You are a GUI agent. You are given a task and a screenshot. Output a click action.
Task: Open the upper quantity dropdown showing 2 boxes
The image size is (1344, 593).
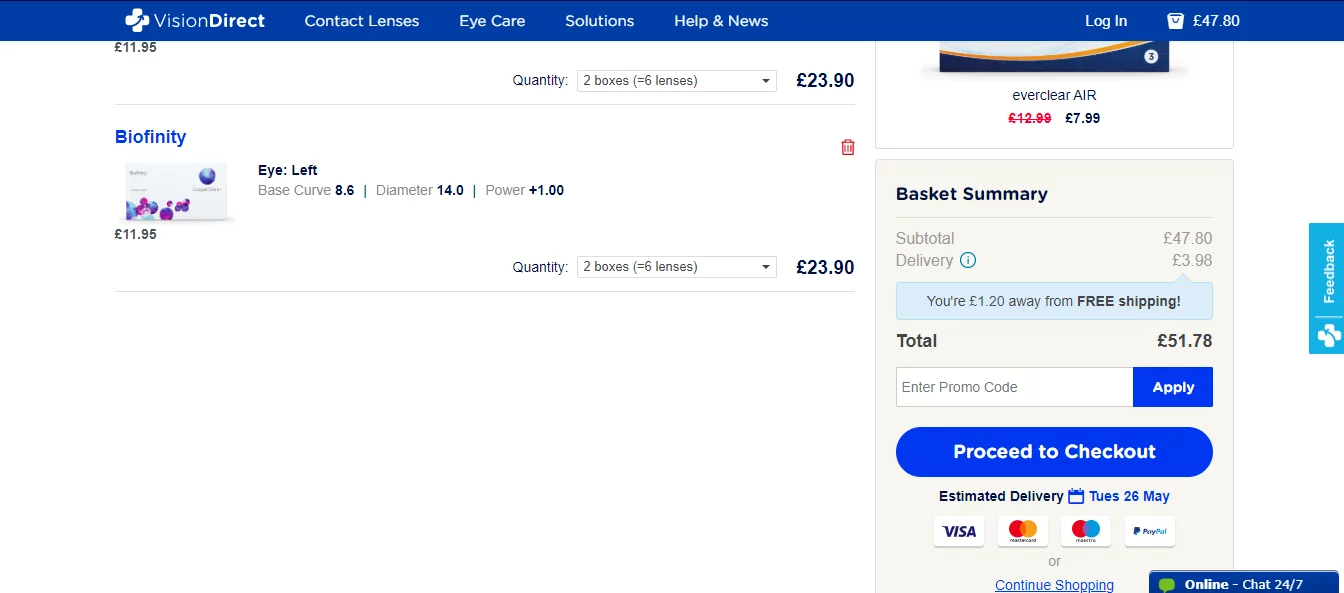(x=677, y=81)
